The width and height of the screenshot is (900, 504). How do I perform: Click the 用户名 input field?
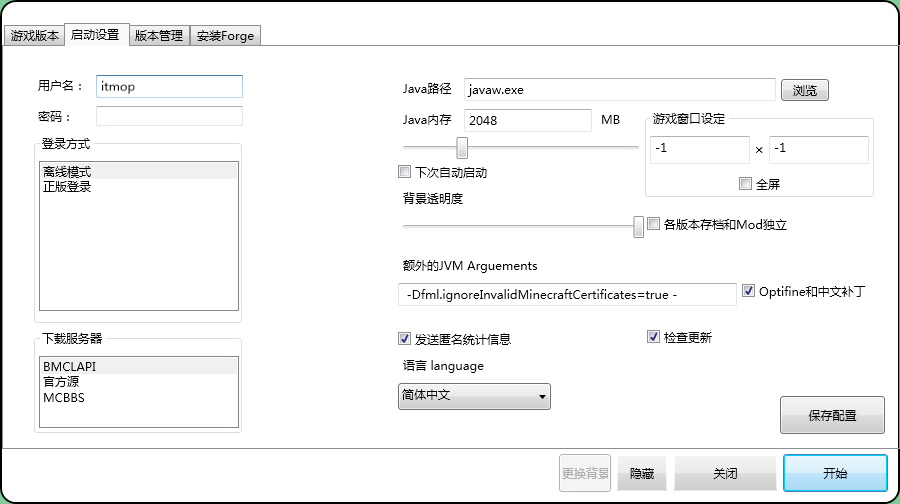click(169, 87)
